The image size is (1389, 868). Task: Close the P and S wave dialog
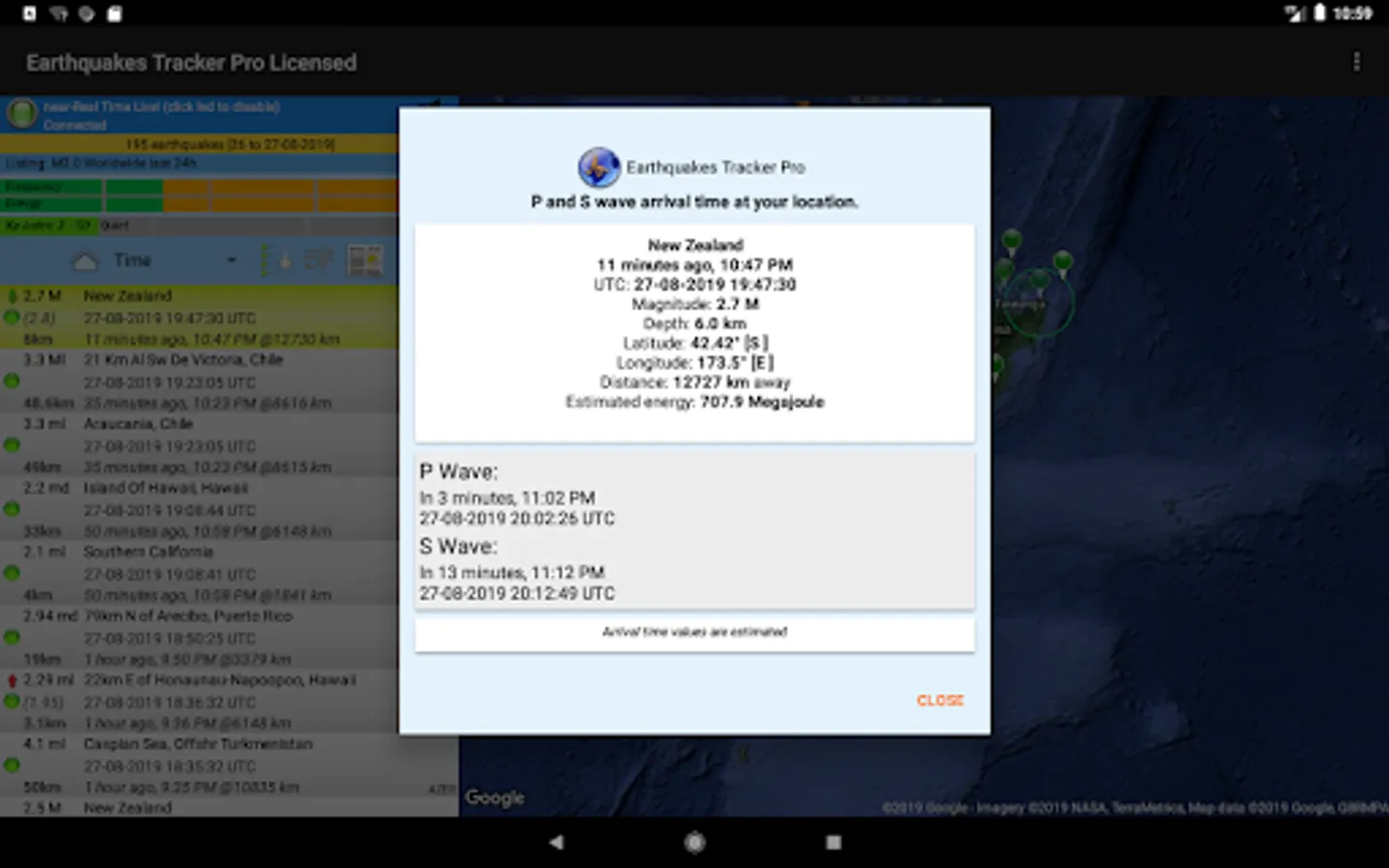click(x=940, y=700)
